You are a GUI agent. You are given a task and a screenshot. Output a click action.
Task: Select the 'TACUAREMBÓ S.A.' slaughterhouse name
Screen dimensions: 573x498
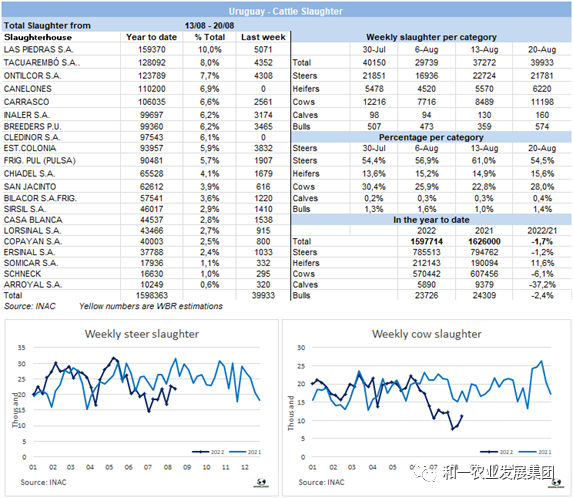pos(42,62)
